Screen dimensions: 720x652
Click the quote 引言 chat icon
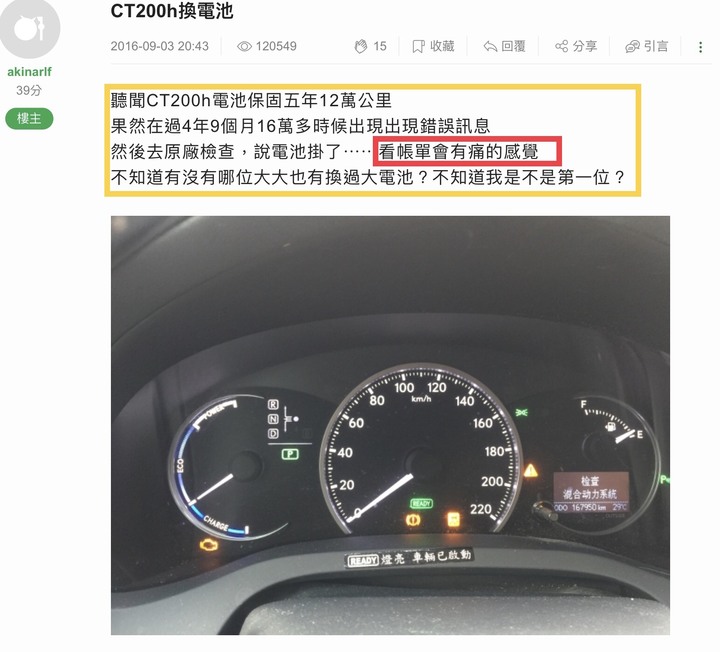pos(632,46)
